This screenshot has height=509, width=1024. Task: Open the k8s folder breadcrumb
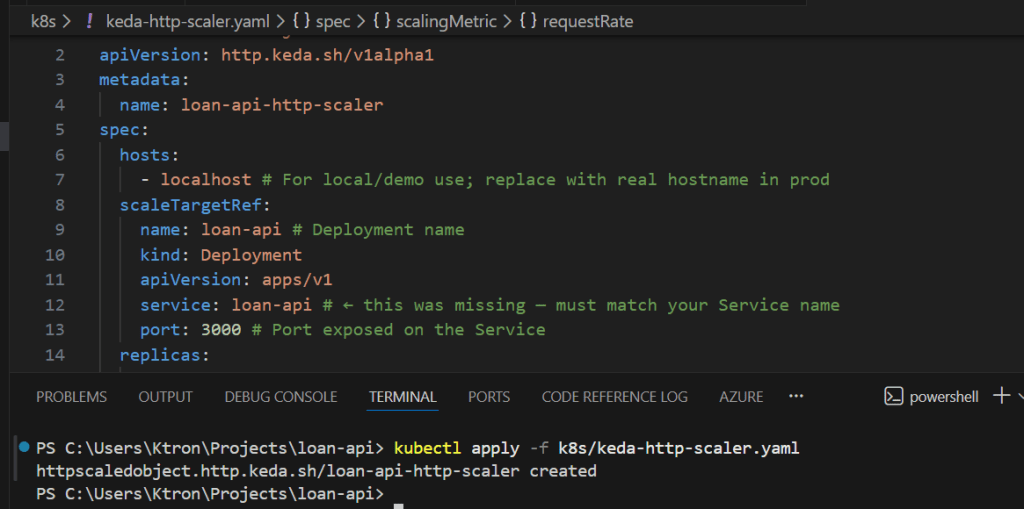click(x=44, y=21)
